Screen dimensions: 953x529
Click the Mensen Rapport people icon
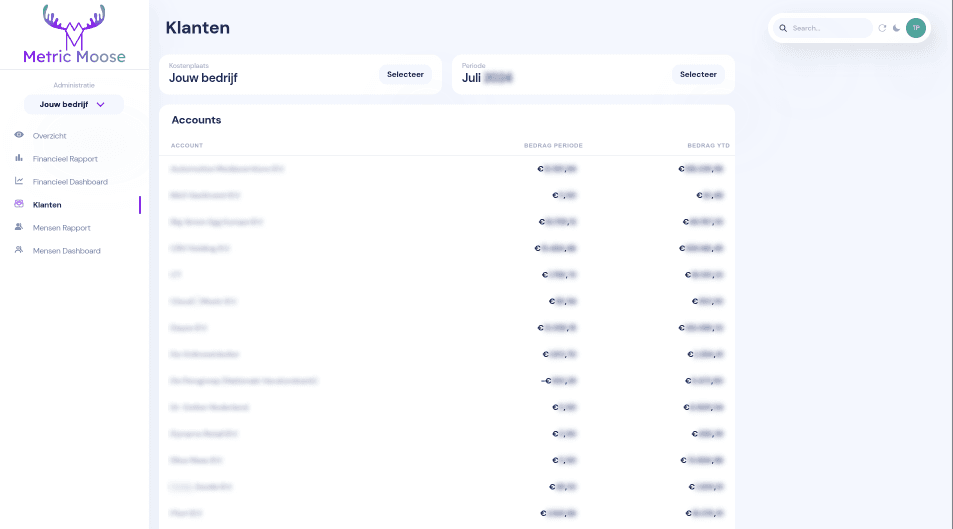(19, 227)
